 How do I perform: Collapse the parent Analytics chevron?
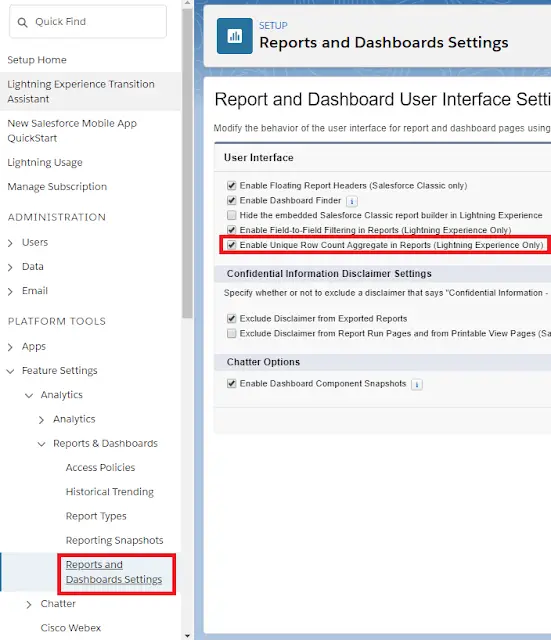coord(29,396)
